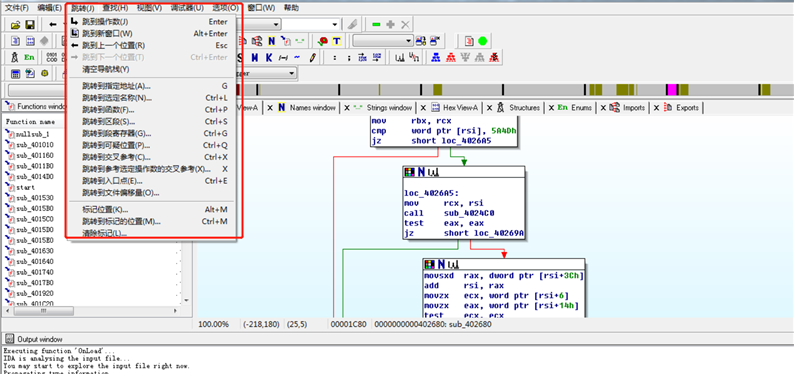This screenshot has width=794, height=374.
Task: Click color icon in loc_4026A5 node header
Action: 409,173
